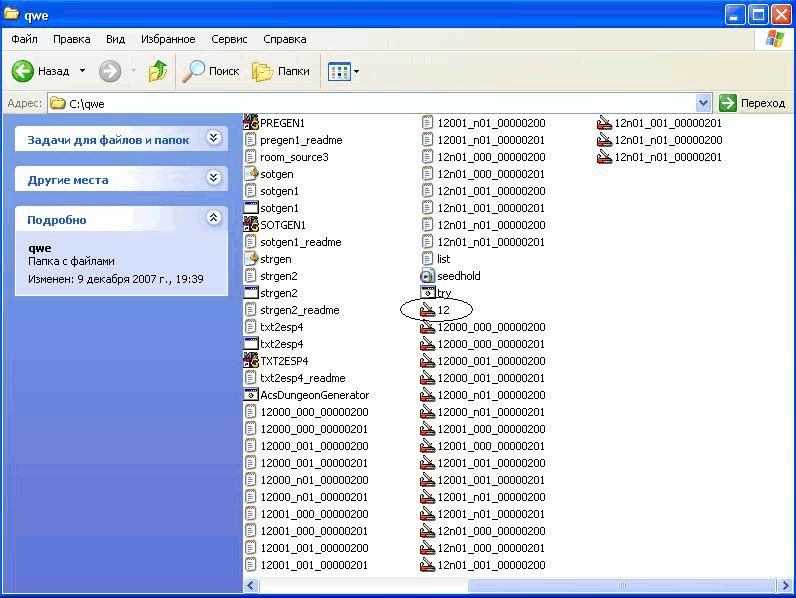Select the room_source3 file icon
The height and width of the screenshot is (598, 796).
tap(250, 157)
